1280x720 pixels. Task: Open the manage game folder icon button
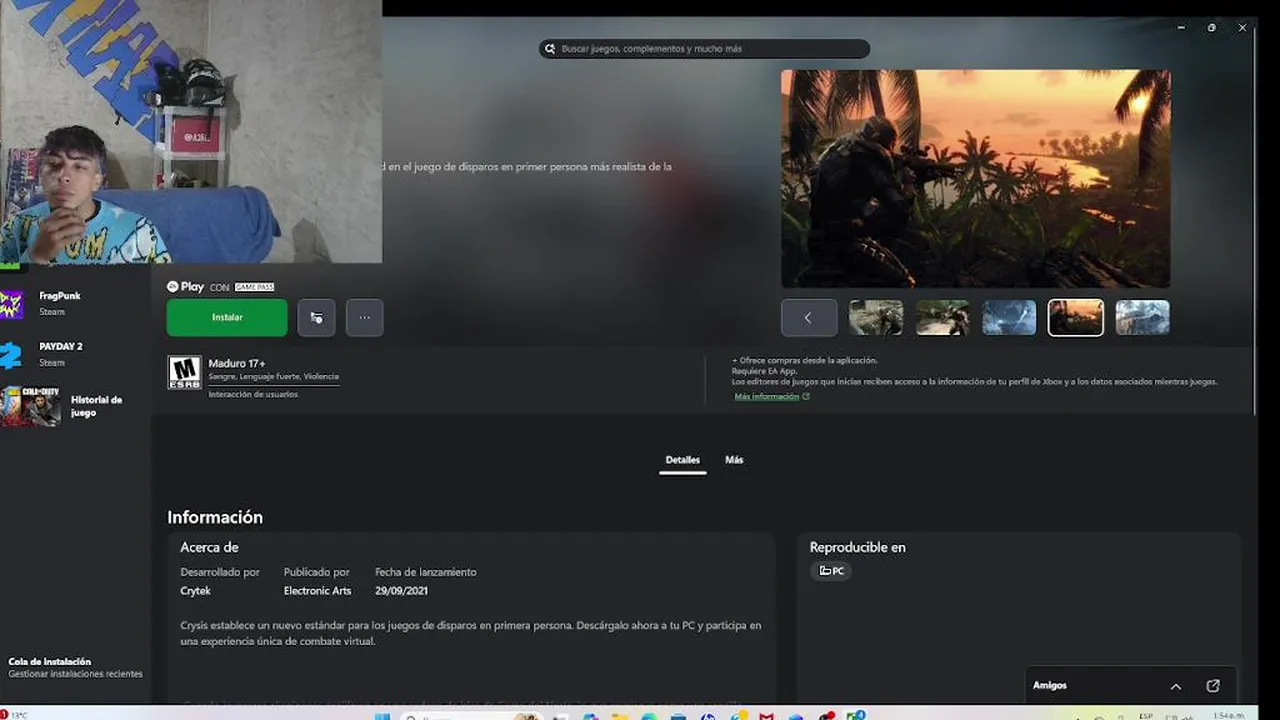tap(316, 317)
